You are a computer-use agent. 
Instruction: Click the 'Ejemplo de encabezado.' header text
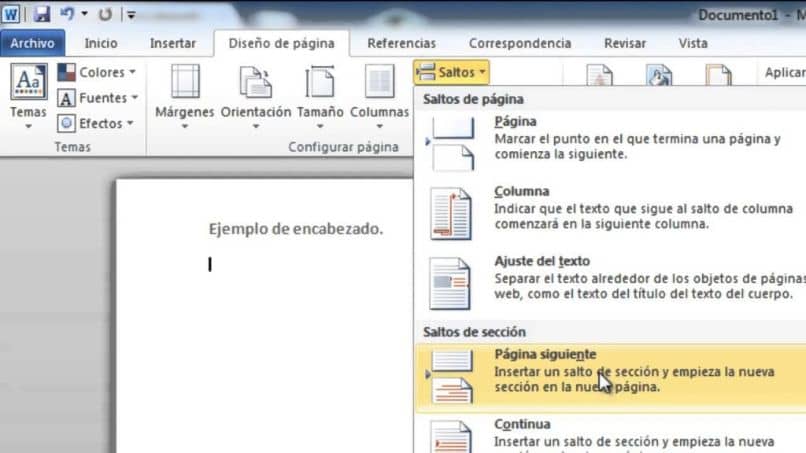(x=296, y=229)
